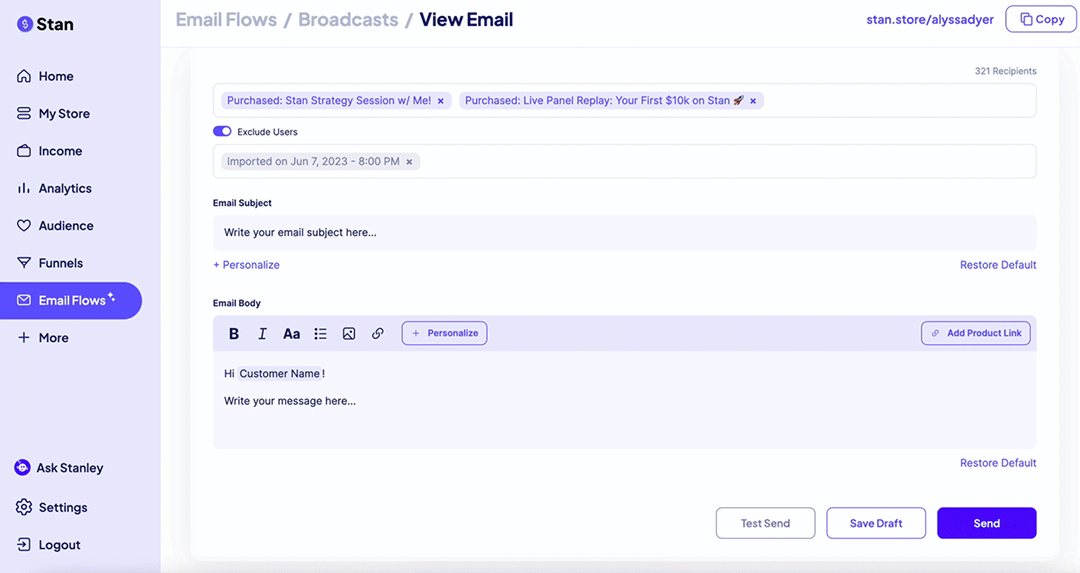Click Save Draft

(x=876, y=523)
